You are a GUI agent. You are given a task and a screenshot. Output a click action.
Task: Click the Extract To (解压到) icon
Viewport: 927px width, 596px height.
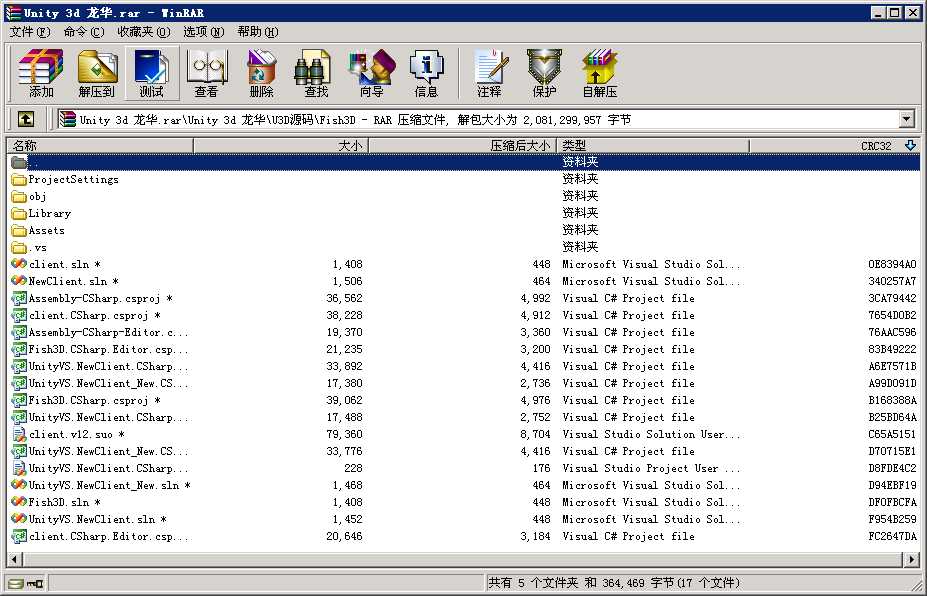97,73
